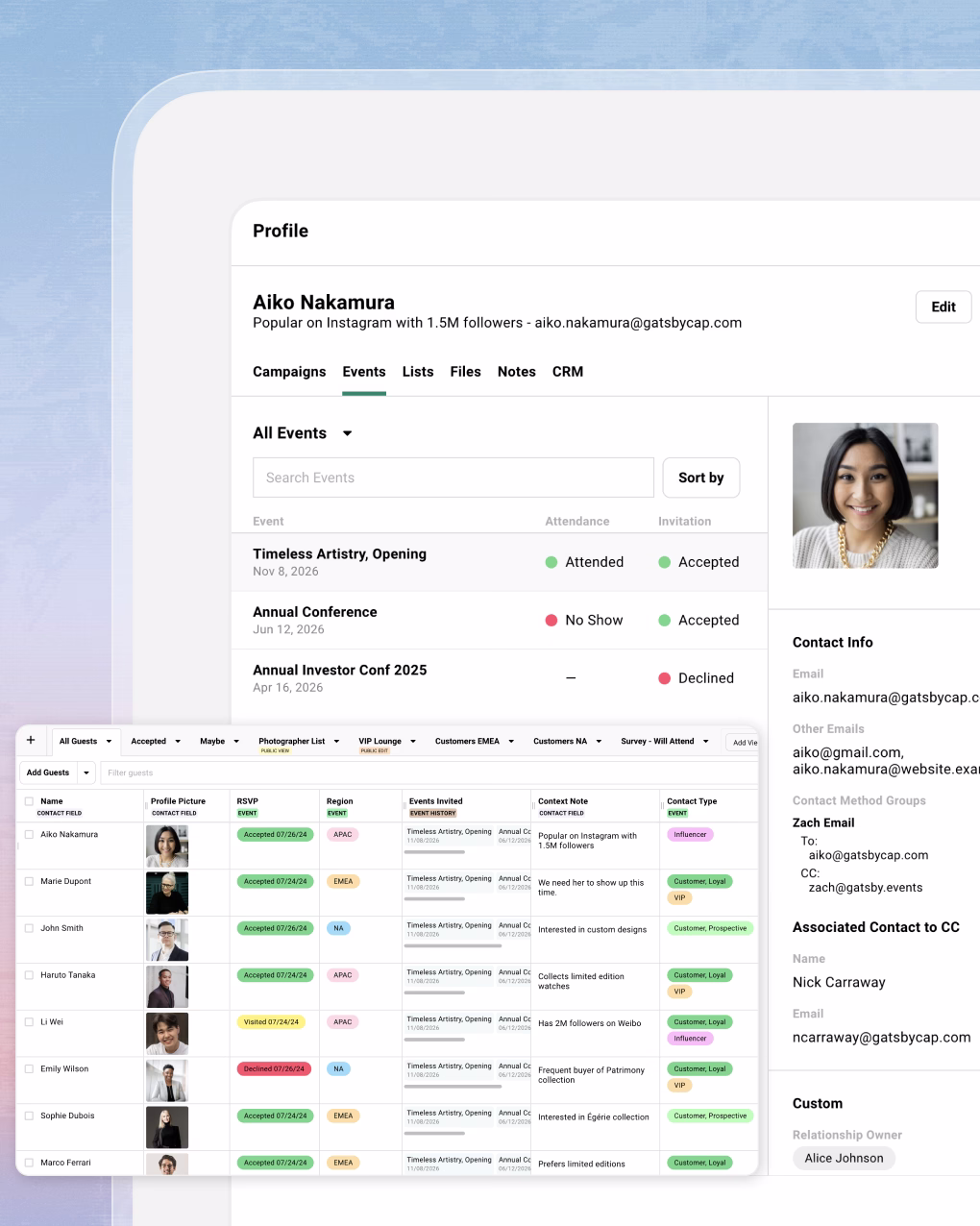Screen dimensions: 980x1226
Task: Click the plus icon to add a new view
Action: 30,741
